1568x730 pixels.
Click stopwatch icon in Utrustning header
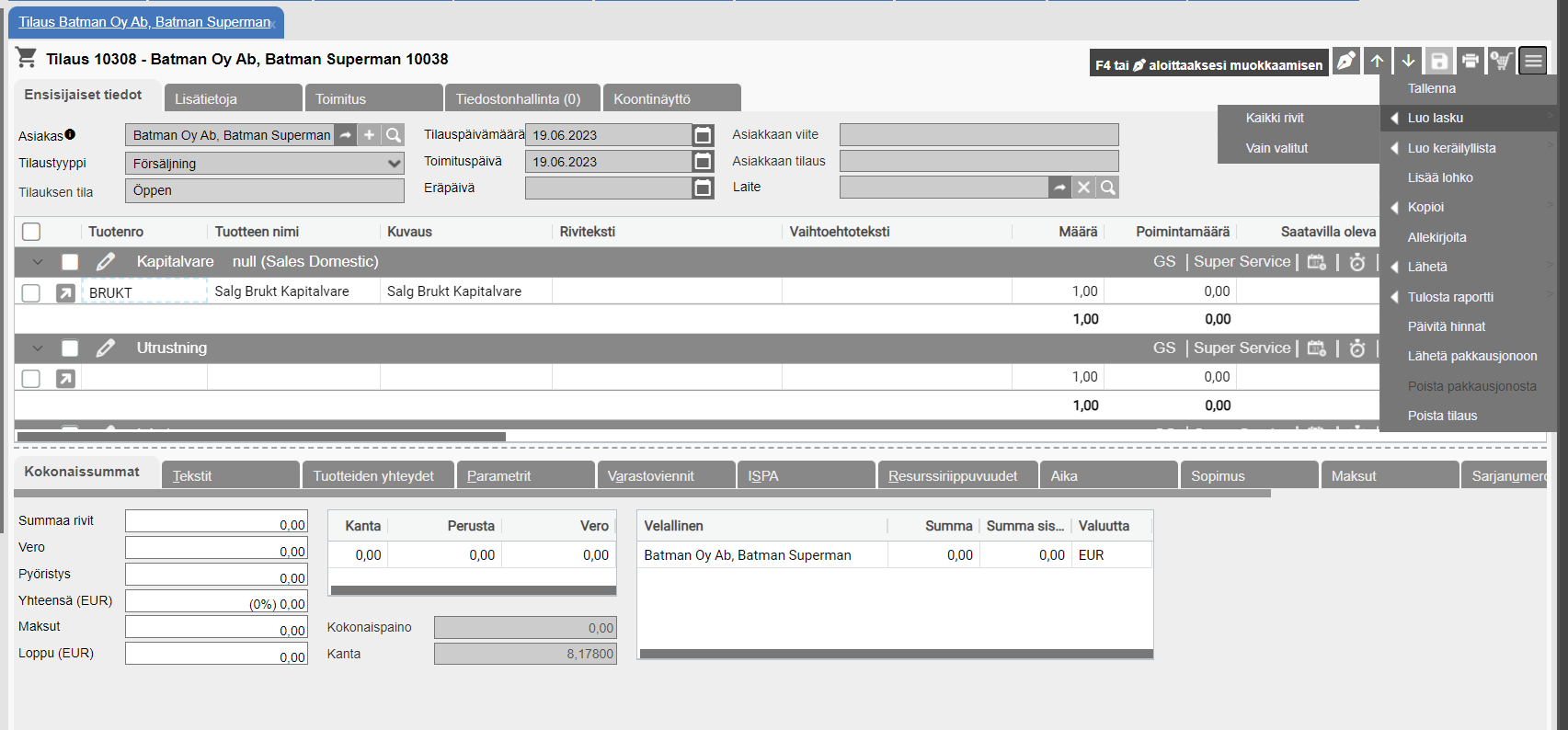pyautogui.click(x=1357, y=348)
